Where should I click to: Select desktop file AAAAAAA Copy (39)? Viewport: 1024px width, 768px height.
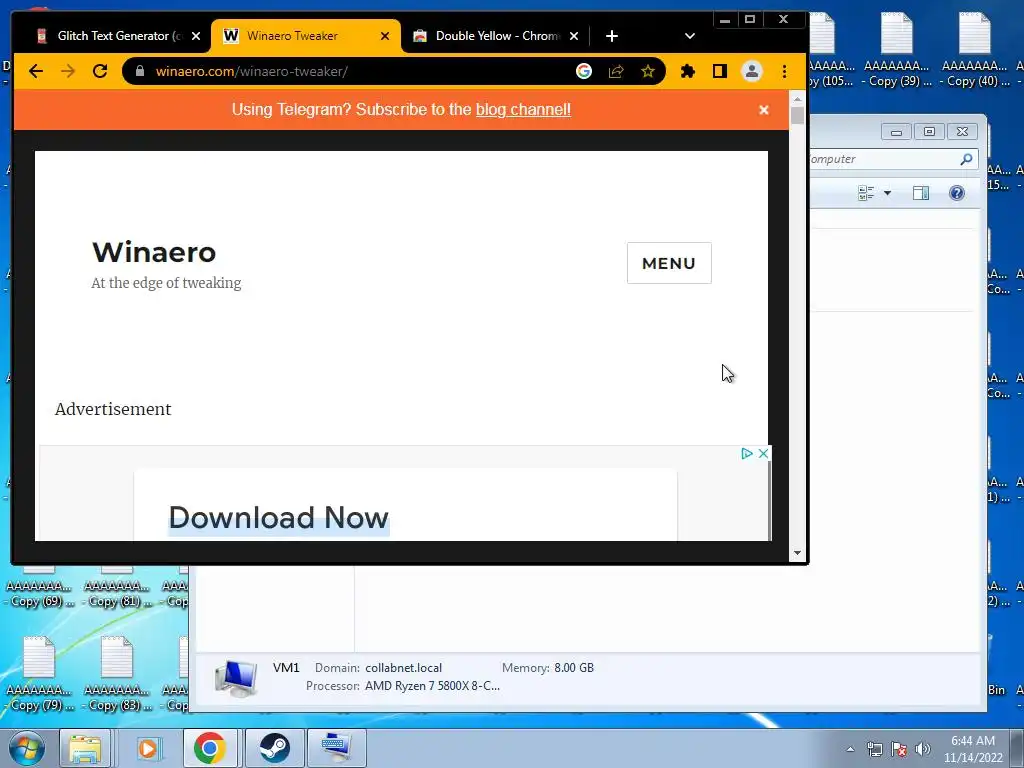[x=897, y=51]
